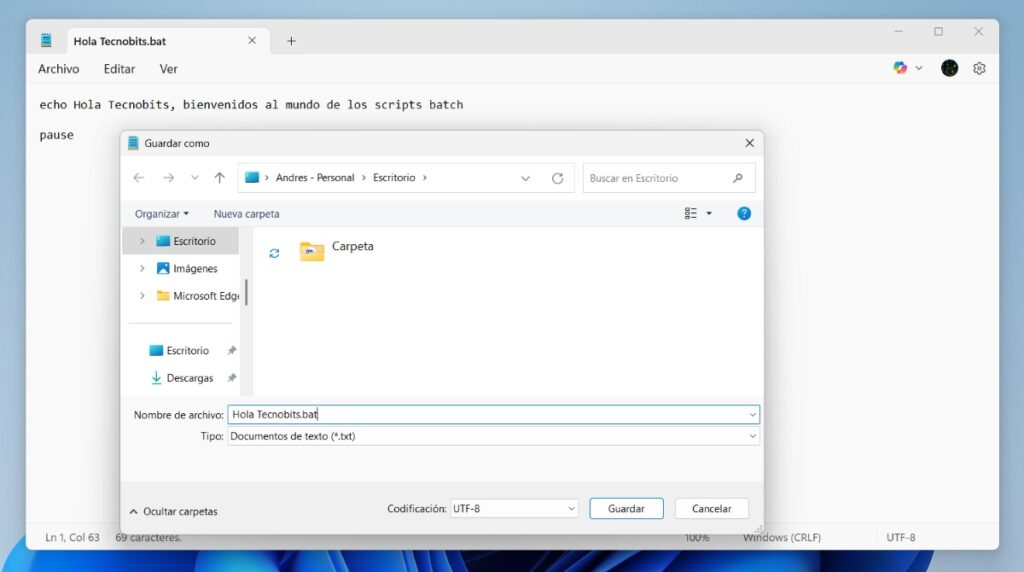Click the dialog help question mark icon
This screenshot has height=572, width=1024.
point(743,213)
